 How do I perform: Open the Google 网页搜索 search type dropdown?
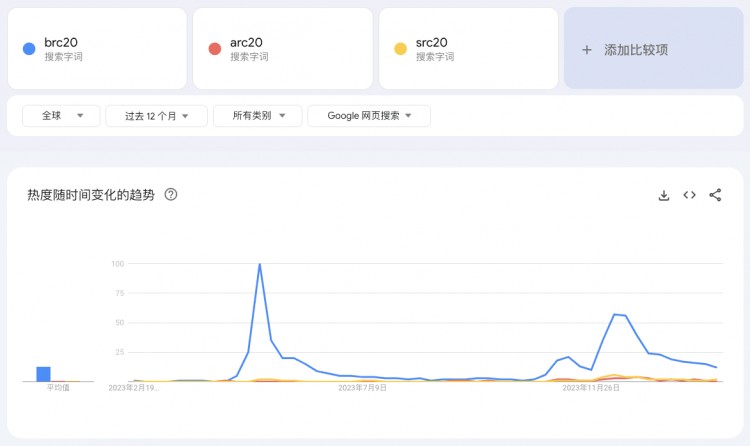pyautogui.click(x=369, y=116)
